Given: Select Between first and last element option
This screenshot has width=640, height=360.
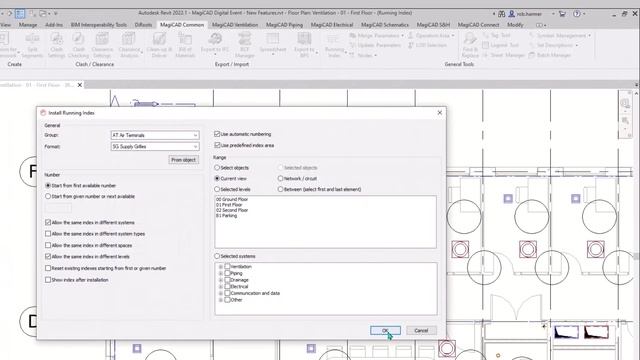Looking at the screenshot, I should pos(280,189).
